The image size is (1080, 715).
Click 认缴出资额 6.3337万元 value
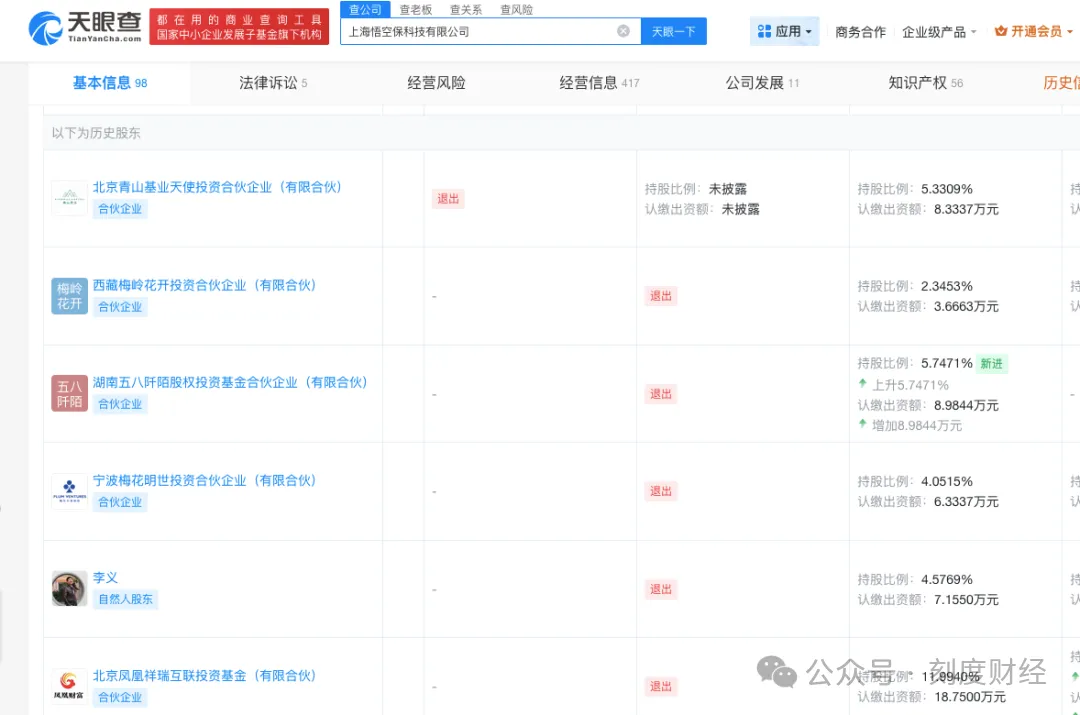(x=966, y=501)
